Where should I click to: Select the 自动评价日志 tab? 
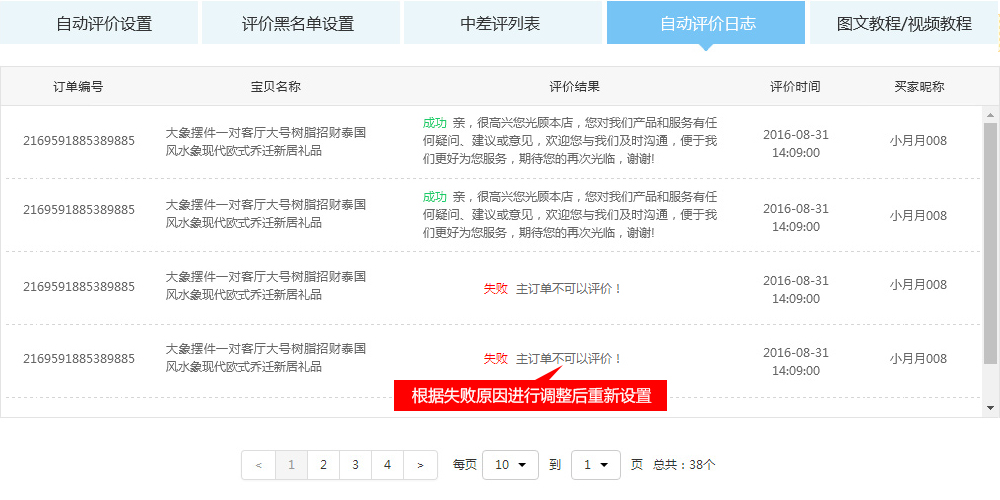pyautogui.click(x=706, y=23)
